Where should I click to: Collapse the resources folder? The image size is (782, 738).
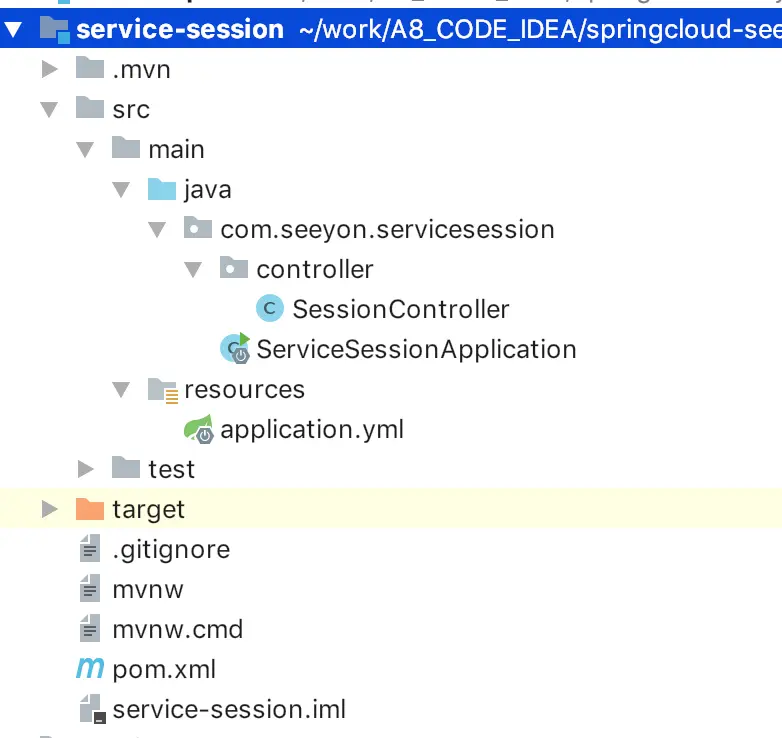[122, 389]
